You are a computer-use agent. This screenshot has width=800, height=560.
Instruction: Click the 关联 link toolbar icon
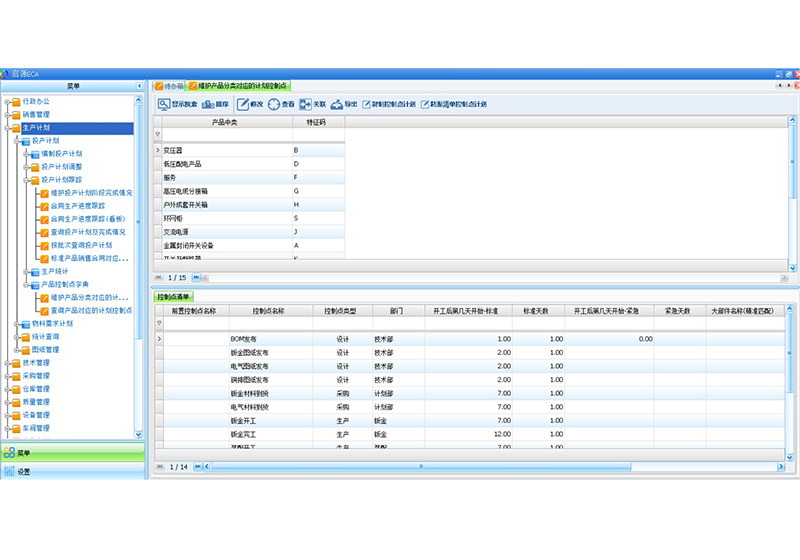click(305, 105)
